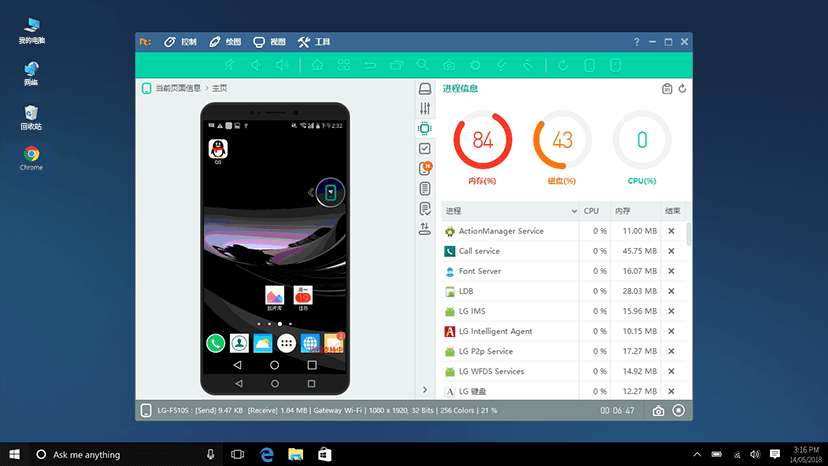828x466 pixels.
Task: Click 当前页面信息 breadcrumb link
Action: [178, 88]
